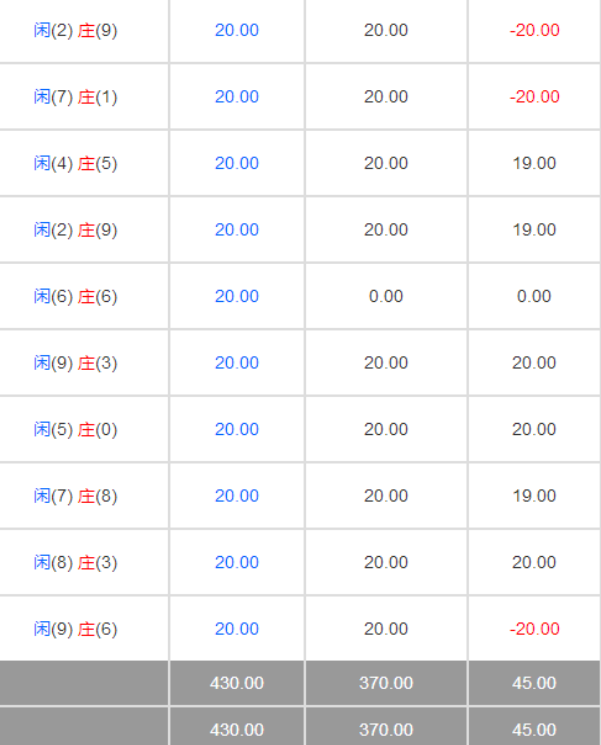601x745 pixels.
Task: Click red -20.00 in the 闲(7) 庄(1) row
Action: pos(534,96)
